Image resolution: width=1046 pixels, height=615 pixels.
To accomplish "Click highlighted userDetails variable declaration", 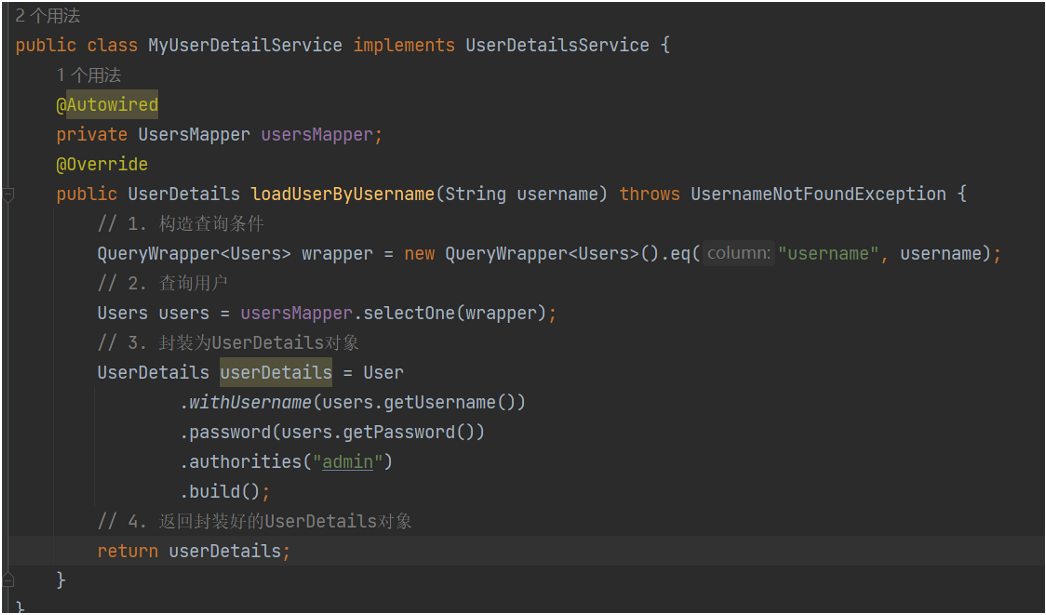I will point(276,372).
